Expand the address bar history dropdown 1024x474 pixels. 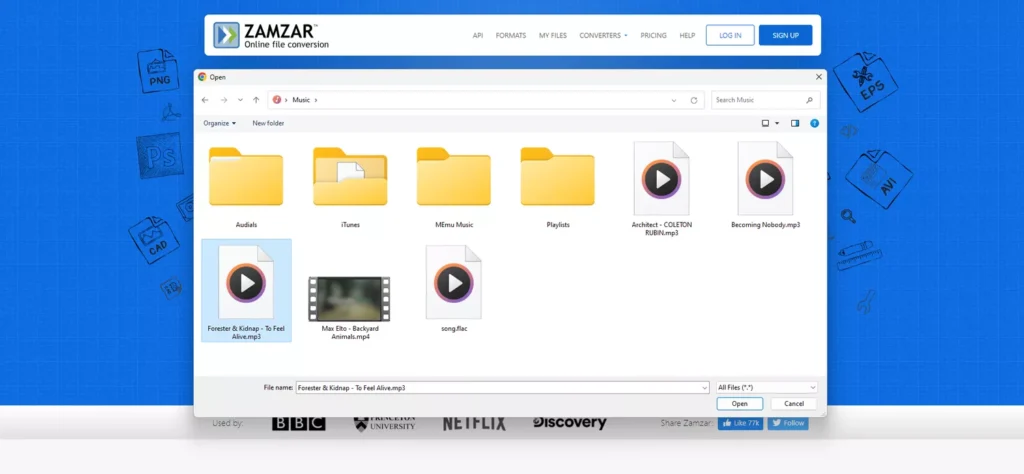tap(673, 100)
